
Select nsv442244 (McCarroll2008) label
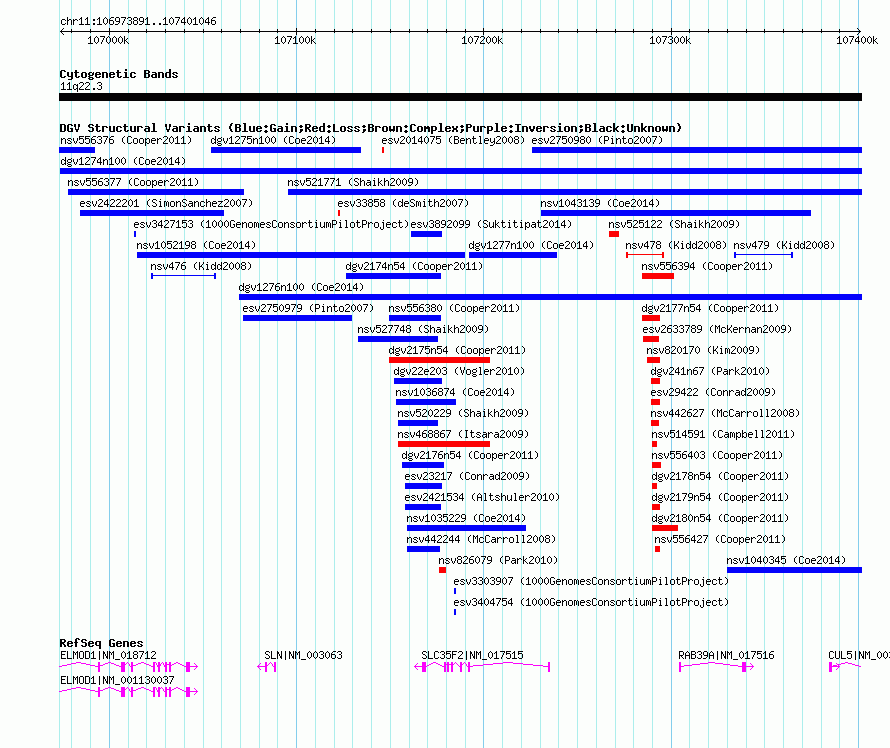pos(481,539)
